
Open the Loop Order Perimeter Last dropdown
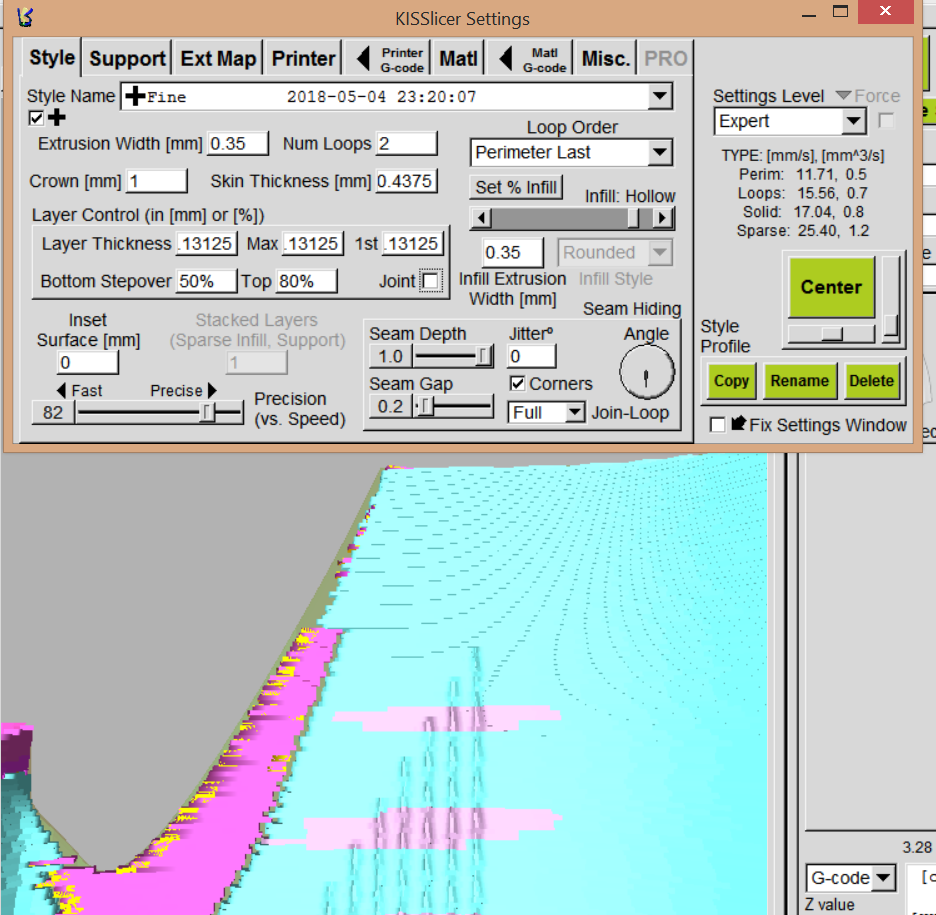[660, 152]
